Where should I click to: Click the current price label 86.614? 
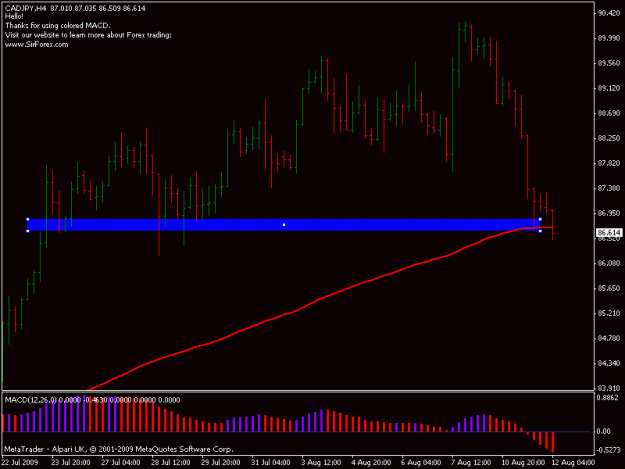click(609, 233)
